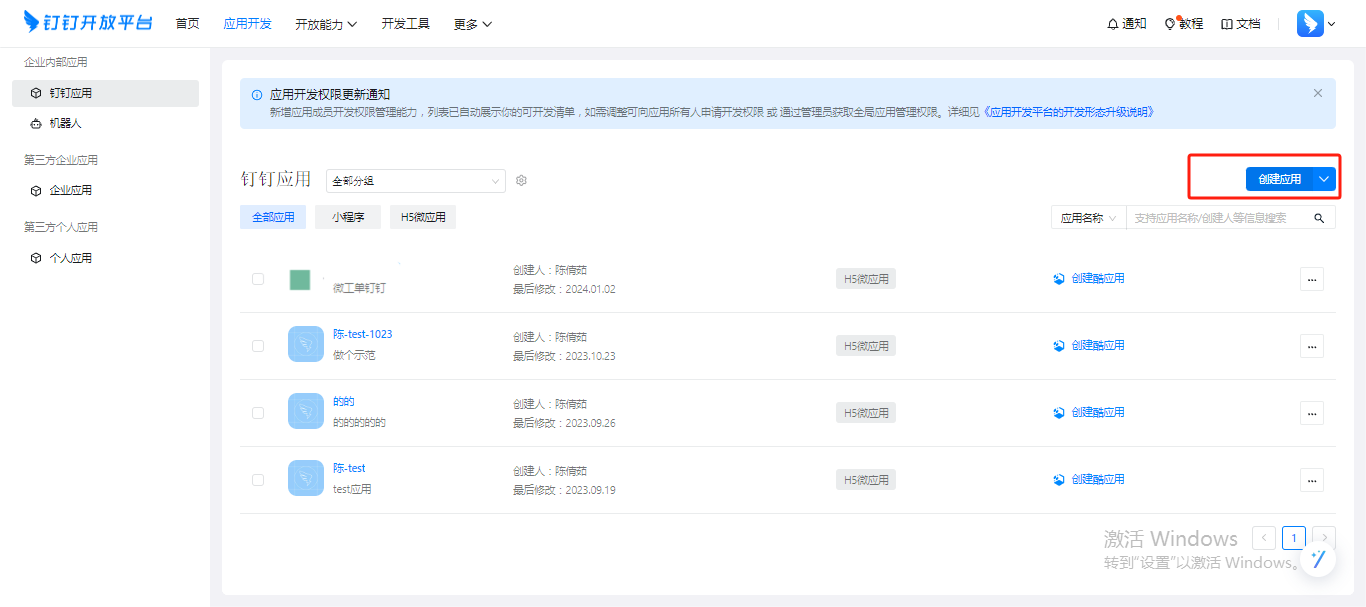Click H5微应用 tag in 陈-test-1023 row
This screenshot has width=1366, height=607.
(x=866, y=346)
